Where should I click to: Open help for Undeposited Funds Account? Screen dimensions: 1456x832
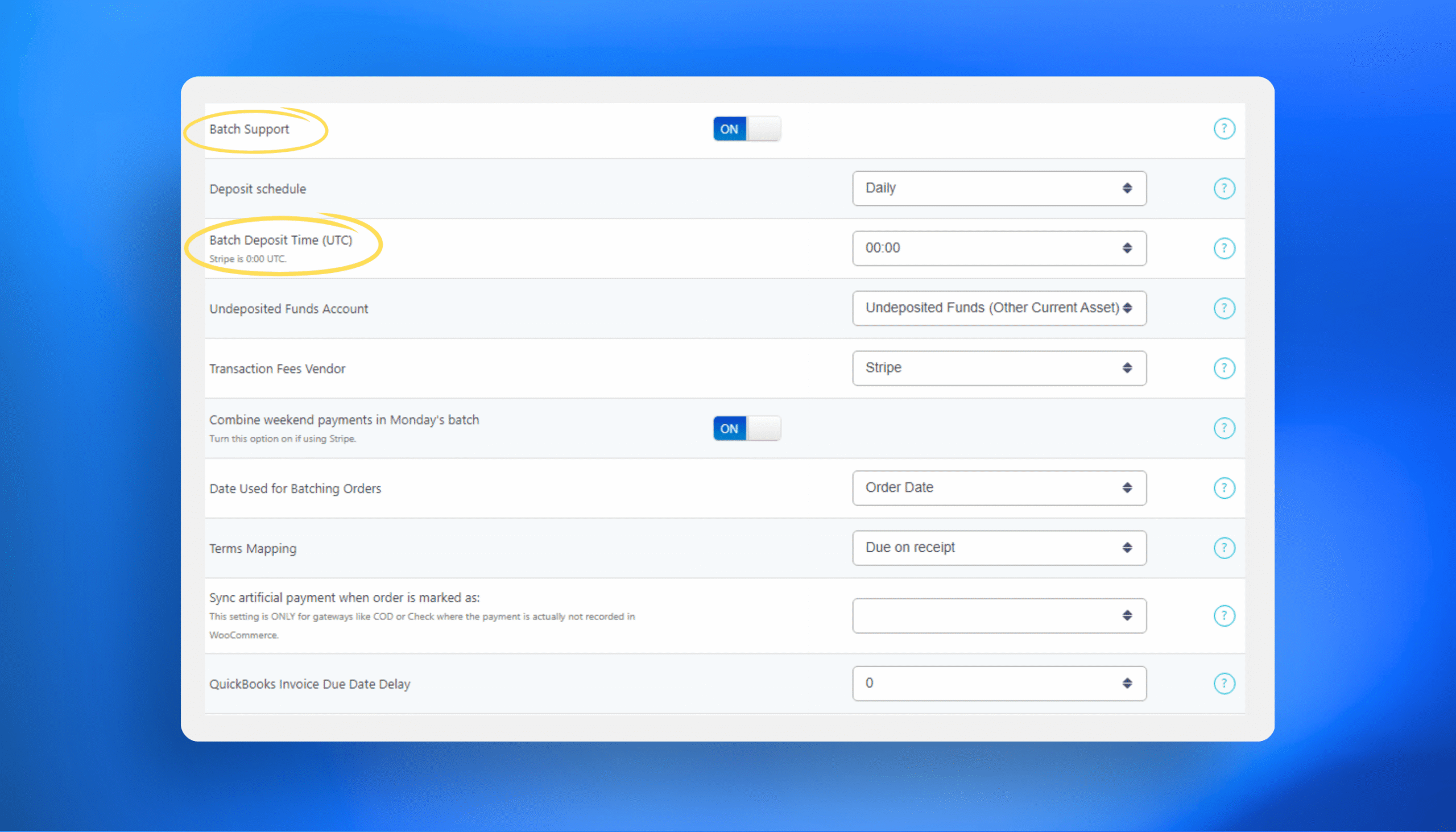1224,308
